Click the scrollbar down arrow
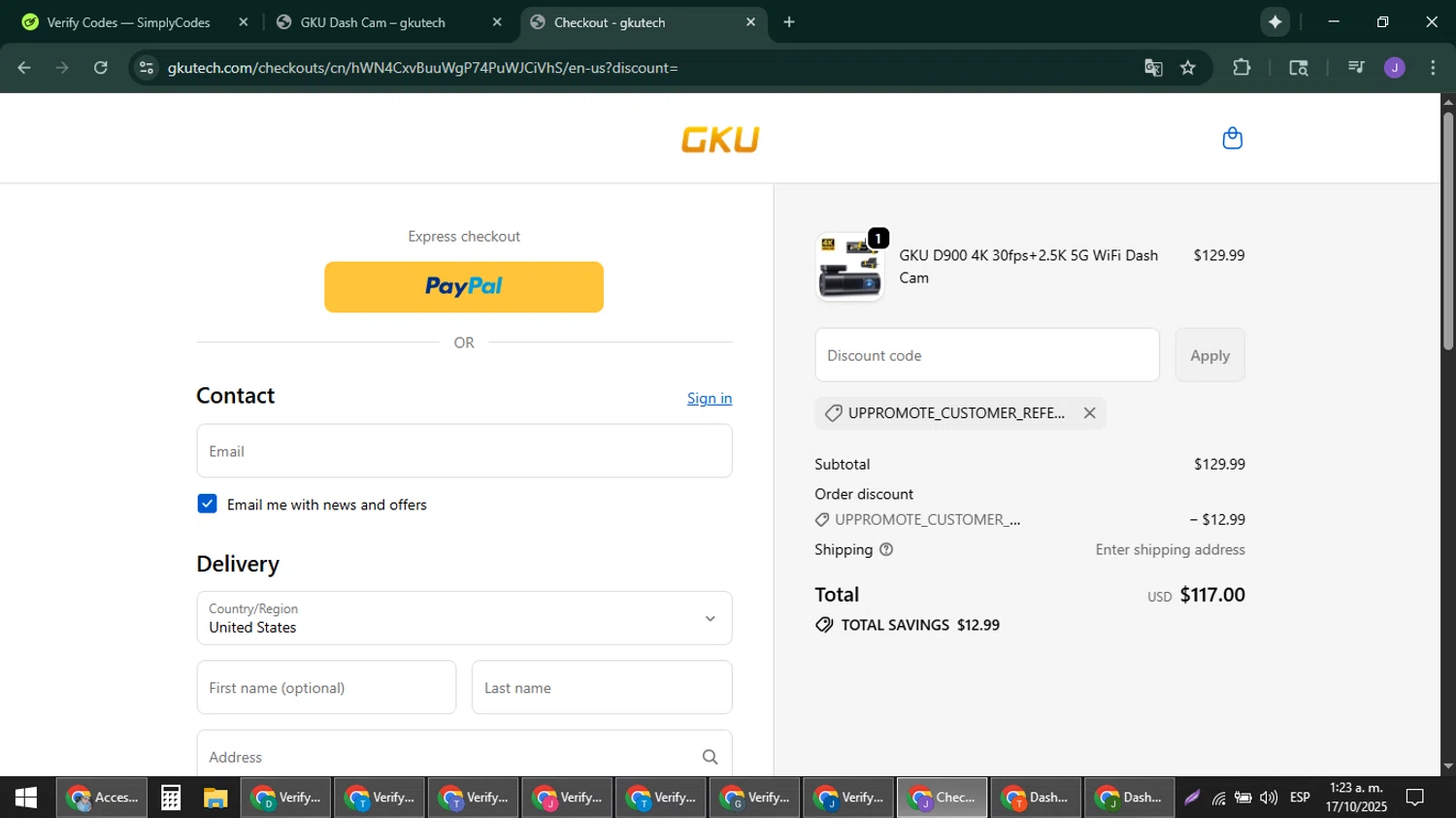The image size is (1456, 818). coord(1448,767)
